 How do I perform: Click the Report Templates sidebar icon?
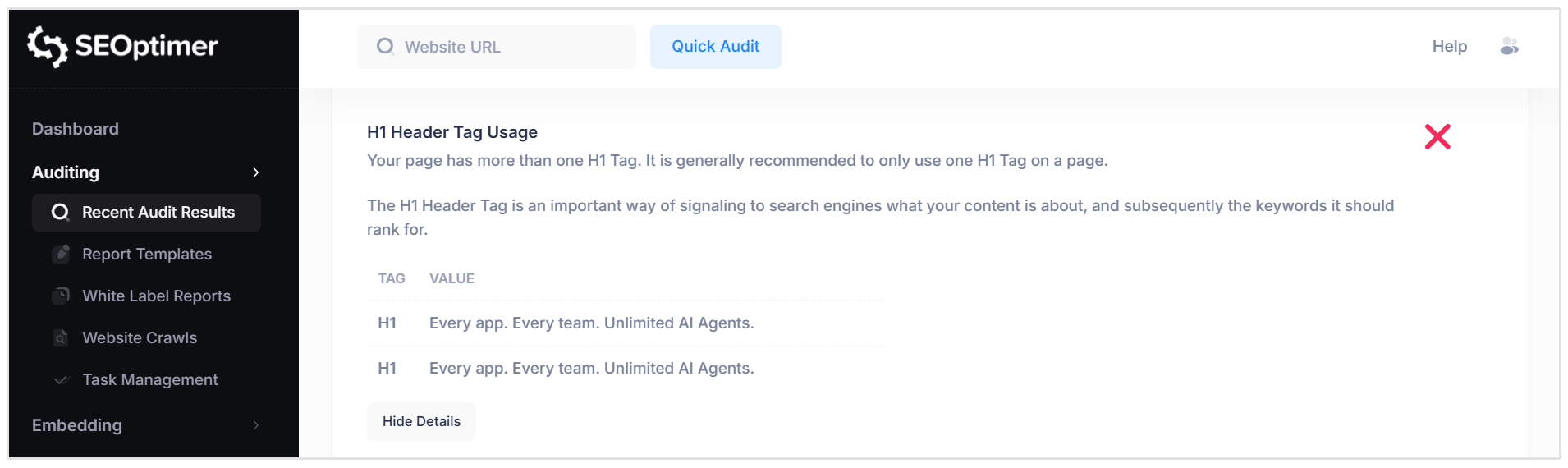pyautogui.click(x=61, y=255)
